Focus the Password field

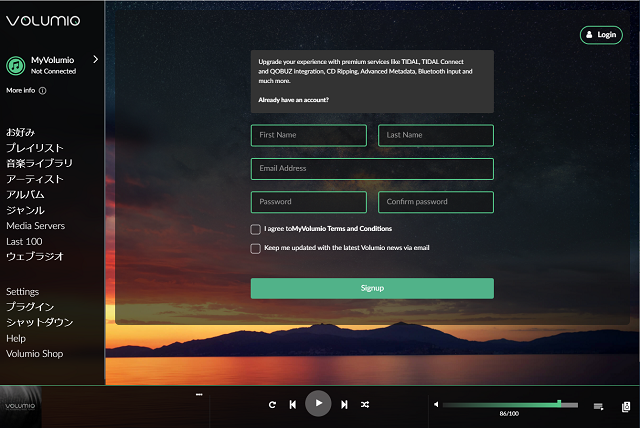coord(309,202)
